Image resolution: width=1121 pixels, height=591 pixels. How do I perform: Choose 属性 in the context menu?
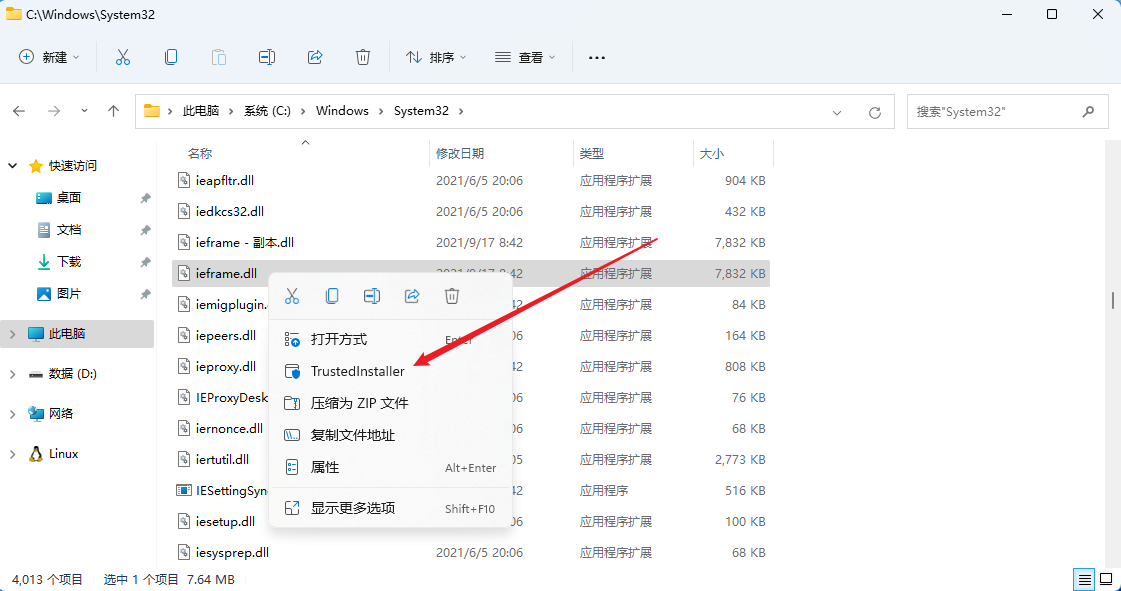(390, 467)
